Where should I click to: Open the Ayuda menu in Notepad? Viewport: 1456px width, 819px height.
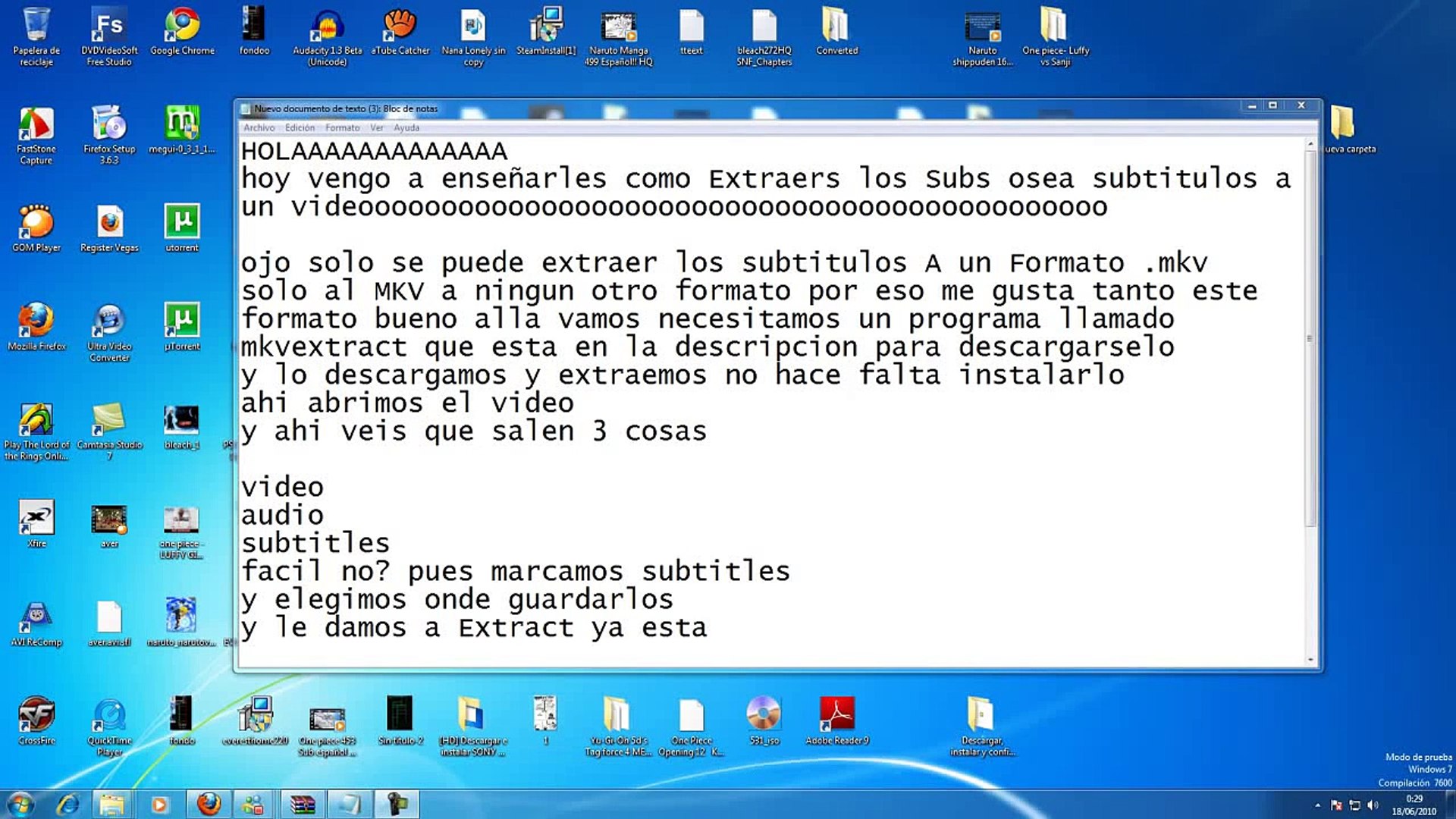(406, 127)
